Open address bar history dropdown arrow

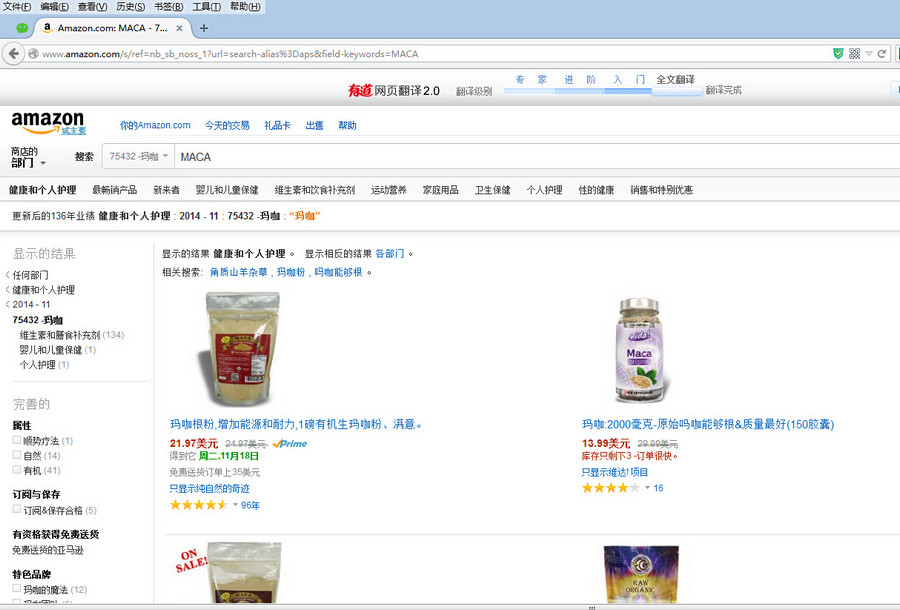pyautogui.click(x=869, y=53)
